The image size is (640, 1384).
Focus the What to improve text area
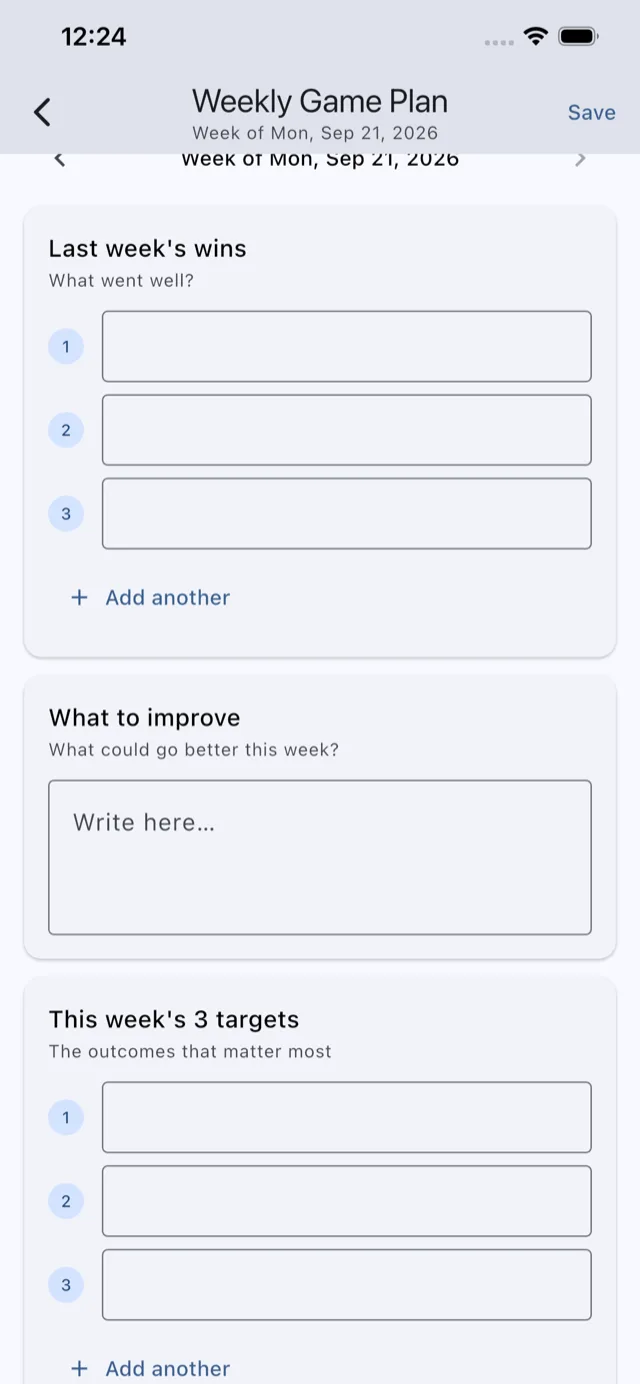pos(320,858)
